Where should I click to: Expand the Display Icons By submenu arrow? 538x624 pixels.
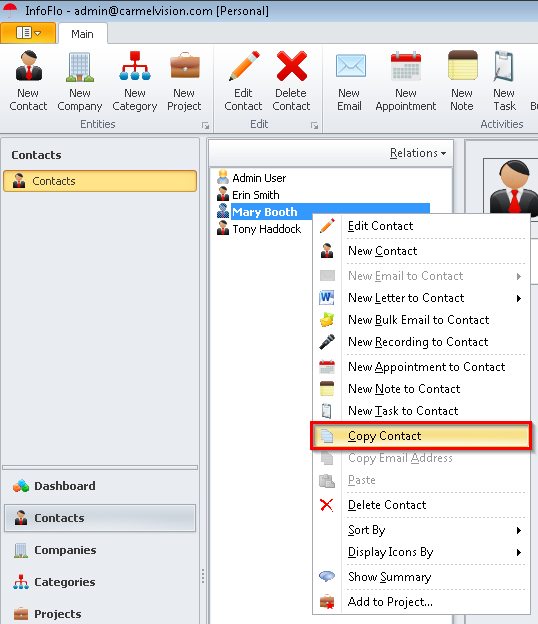click(x=519, y=552)
